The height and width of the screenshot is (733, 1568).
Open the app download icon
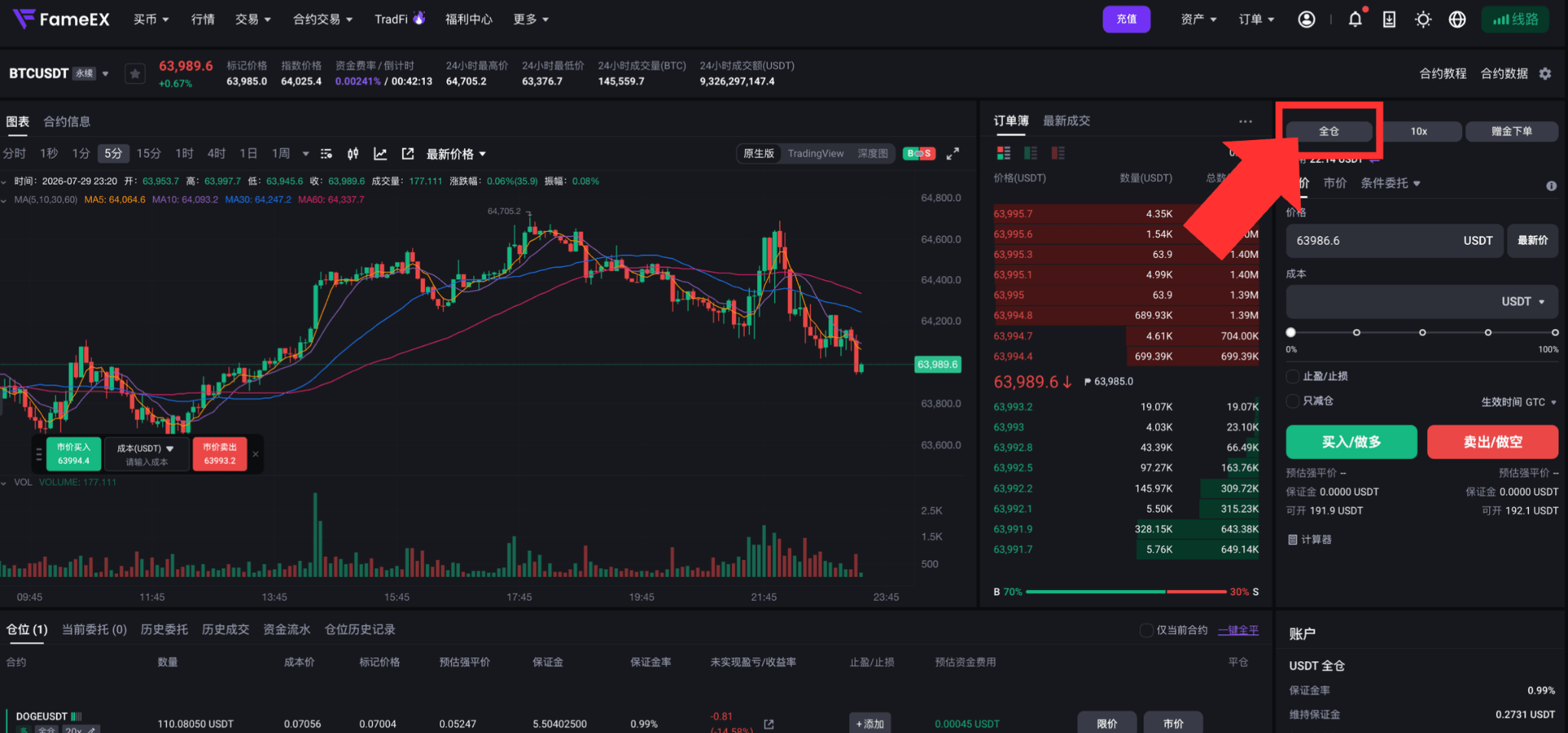pyautogui.click(x=1389, y=19)
